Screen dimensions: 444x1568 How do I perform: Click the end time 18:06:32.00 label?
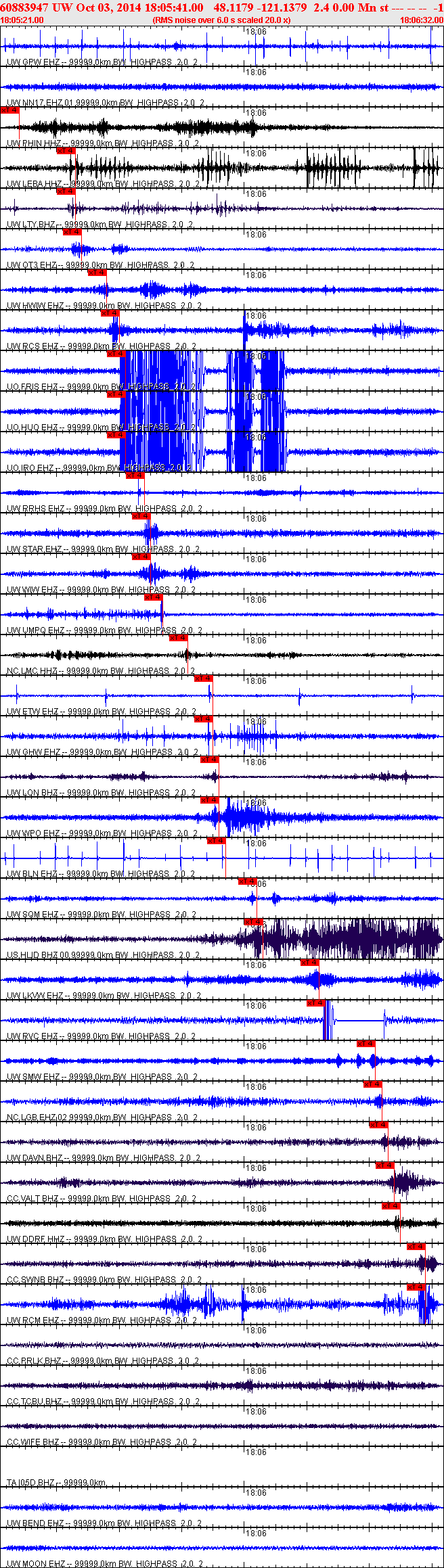coord(422,20)
